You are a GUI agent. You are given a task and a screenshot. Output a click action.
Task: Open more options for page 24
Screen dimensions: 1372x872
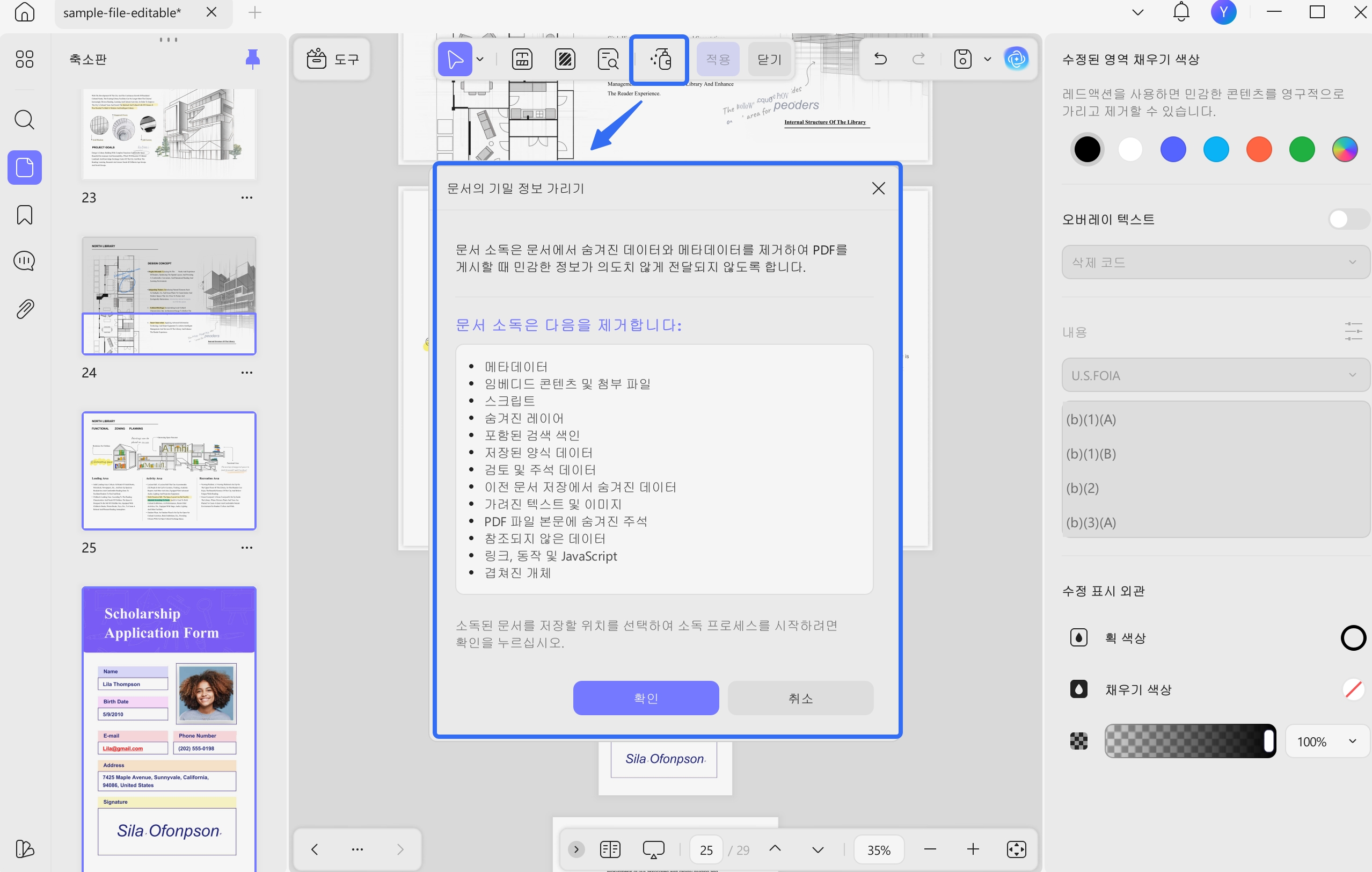[247, 373]
